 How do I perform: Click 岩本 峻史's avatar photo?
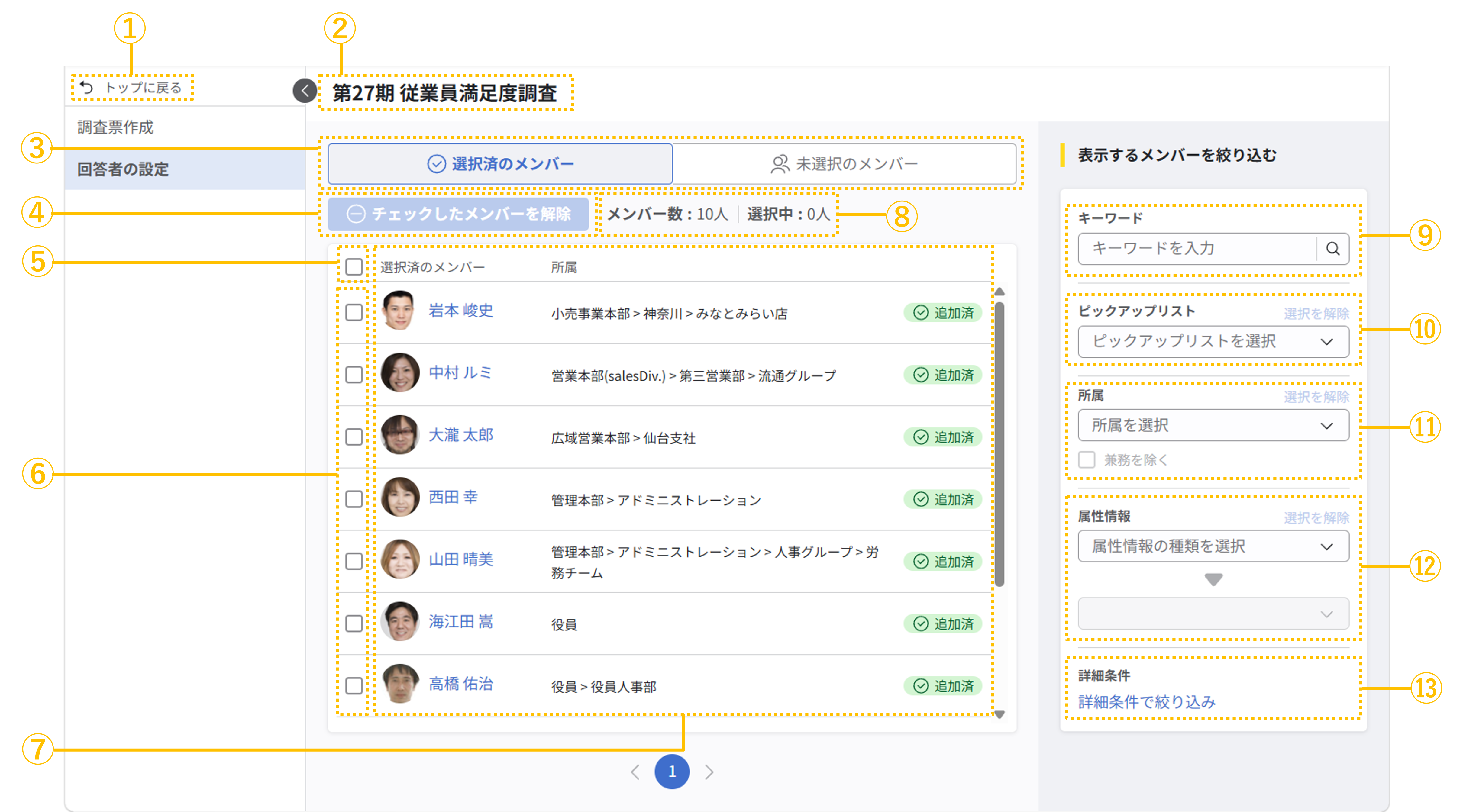pyautogui.click(x=400, y=311)
